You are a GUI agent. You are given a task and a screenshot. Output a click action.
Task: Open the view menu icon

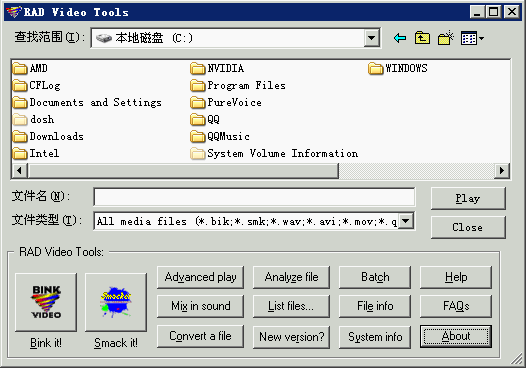click(472, 38)
